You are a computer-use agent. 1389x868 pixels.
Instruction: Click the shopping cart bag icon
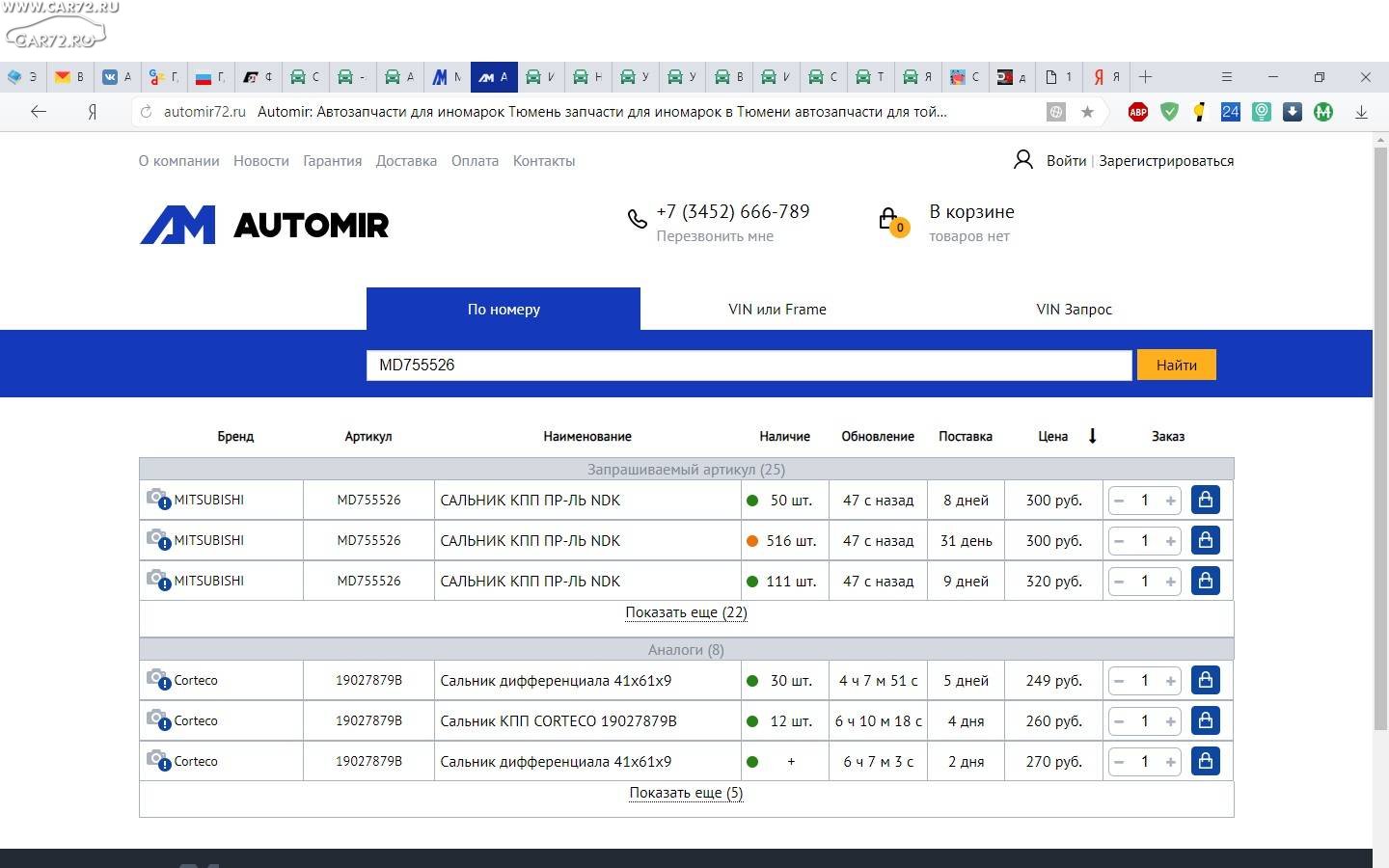click(892, 222)
